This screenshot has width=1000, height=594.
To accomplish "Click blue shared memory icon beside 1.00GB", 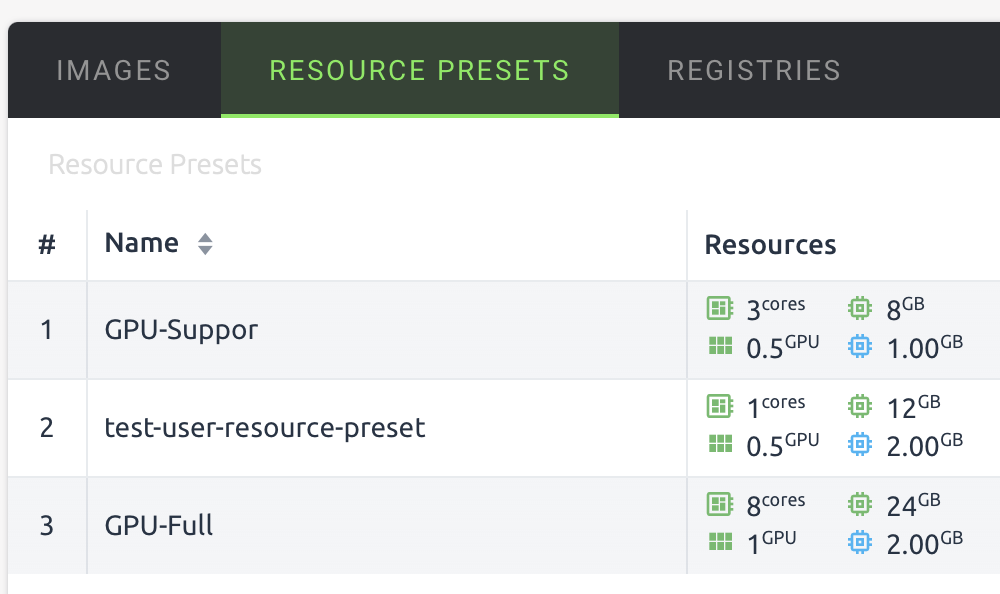I will [859, 346].
